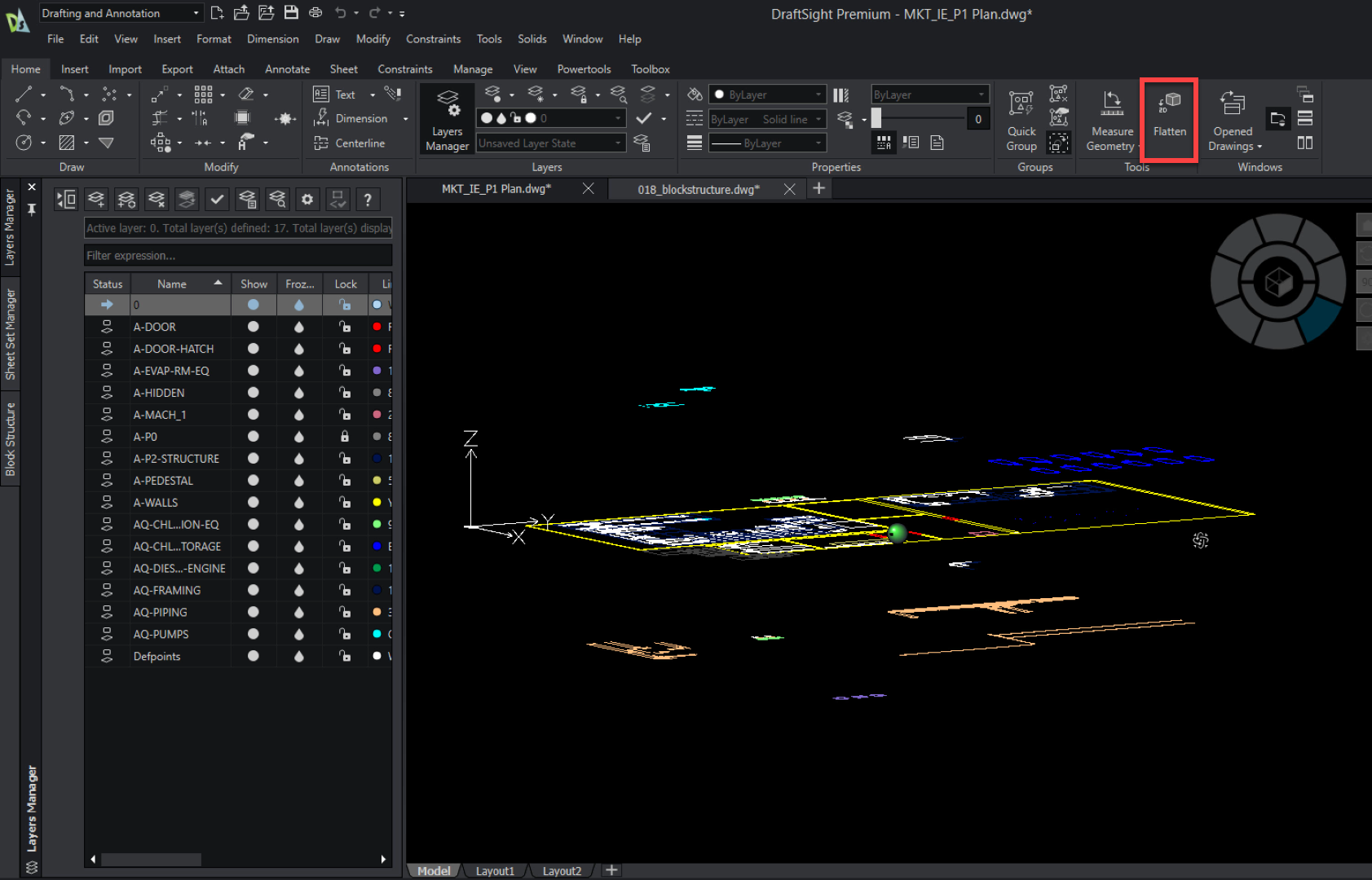This screenshot has width=1372, height=880.
Task: Open the Opened Drawings button
Action: (x=1233, y=120)
